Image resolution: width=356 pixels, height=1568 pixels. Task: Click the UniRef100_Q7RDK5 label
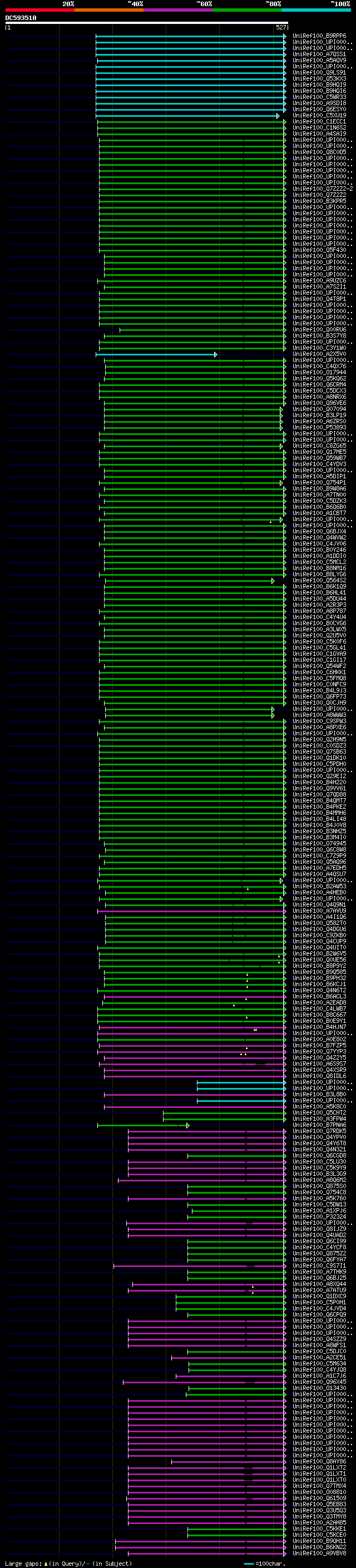tap(319, 1131)
